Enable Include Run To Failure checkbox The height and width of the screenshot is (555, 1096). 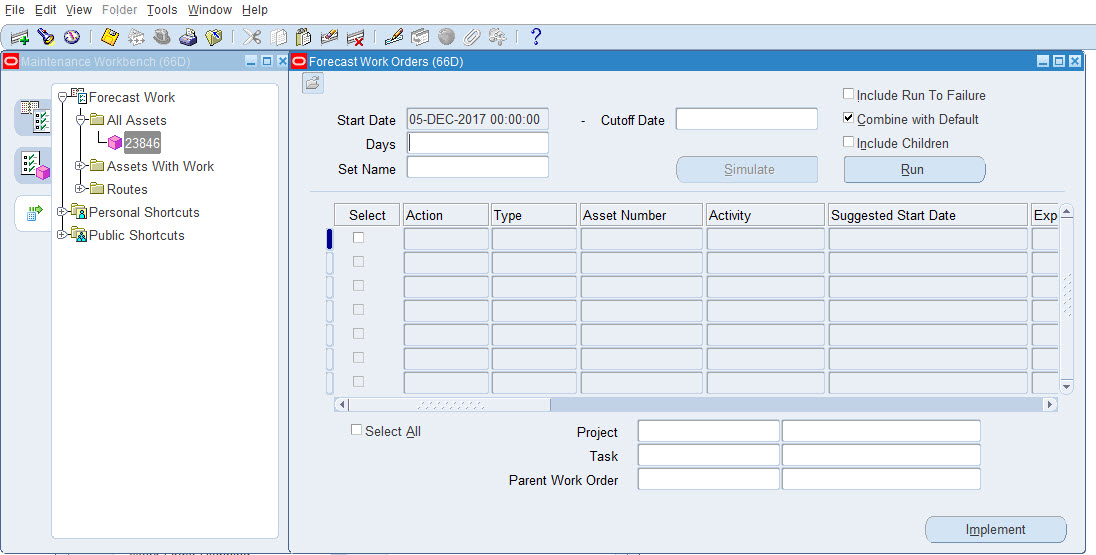click(x=849, y=94)
